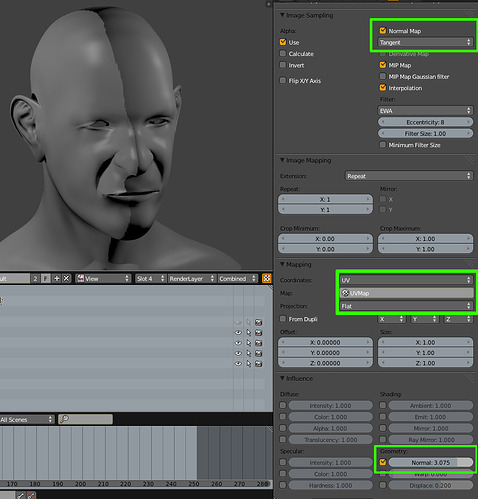
Task: Enable Diffuse Intensity influence checkbox
Action: coord(283,405)
